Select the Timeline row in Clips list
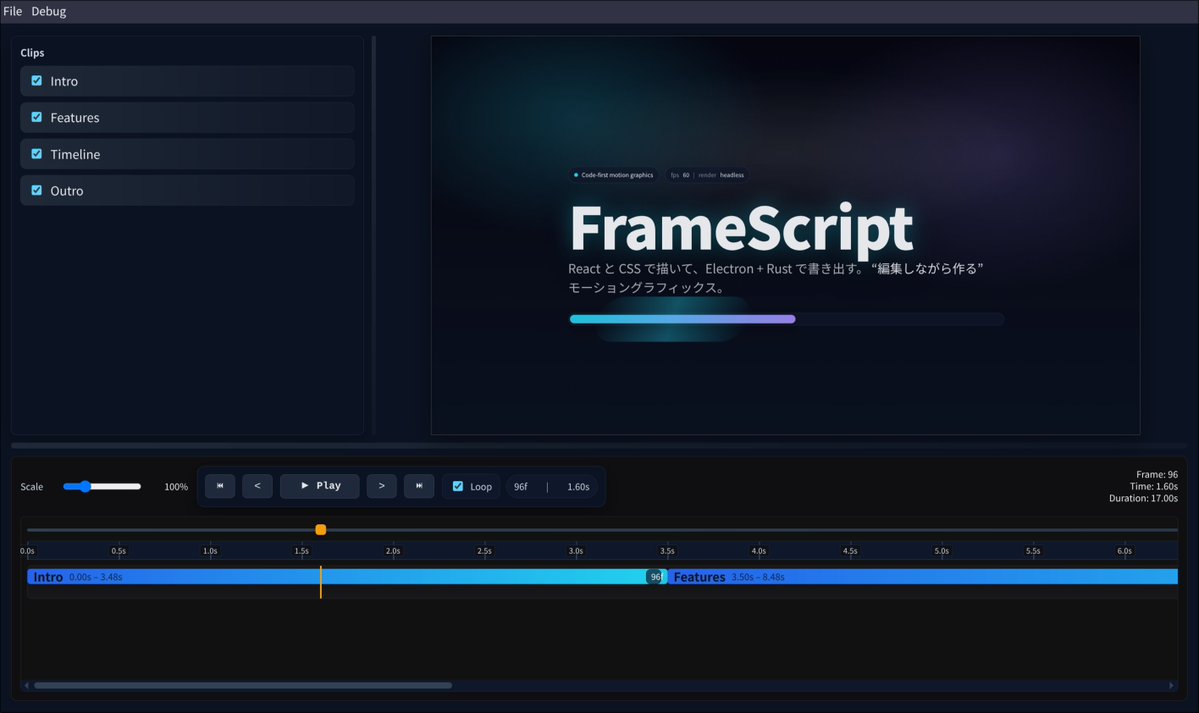This screenshot has width=1199, height=713. [187, 155]
